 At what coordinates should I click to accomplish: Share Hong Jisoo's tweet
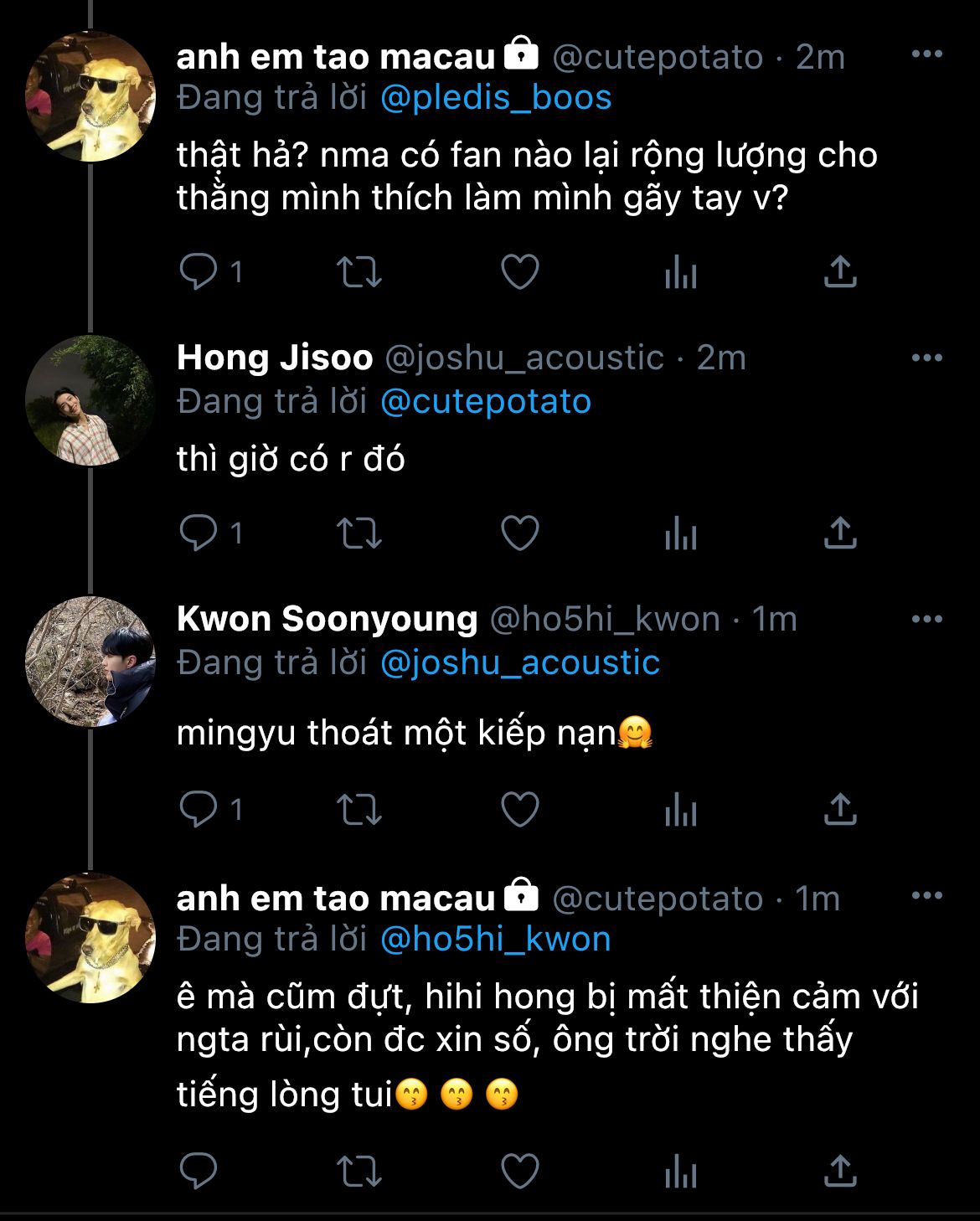coord(840,533)
